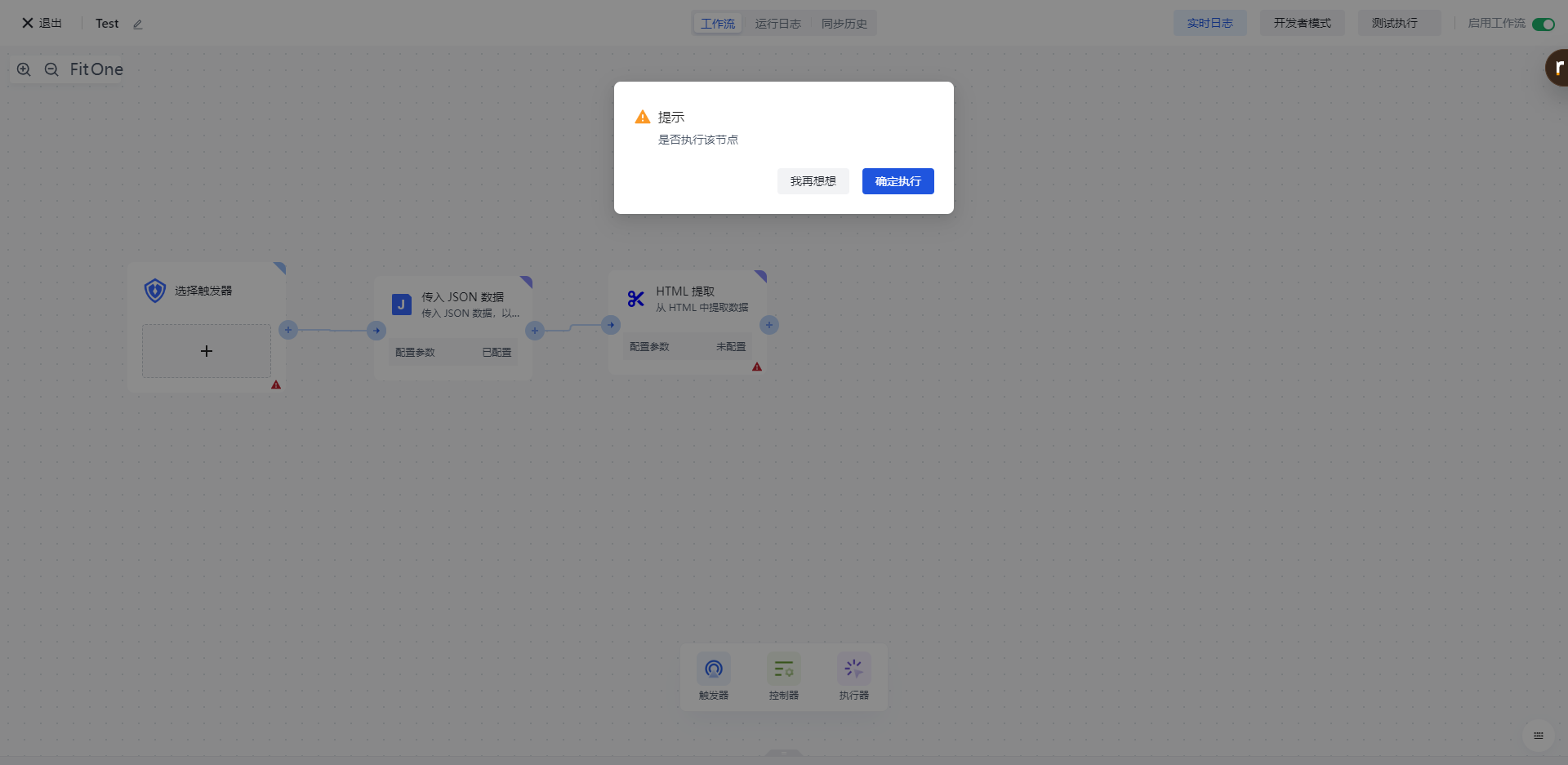Click the 确定执行 confirm button
The image size is (1568, 765).
click(x=898, y=181)
